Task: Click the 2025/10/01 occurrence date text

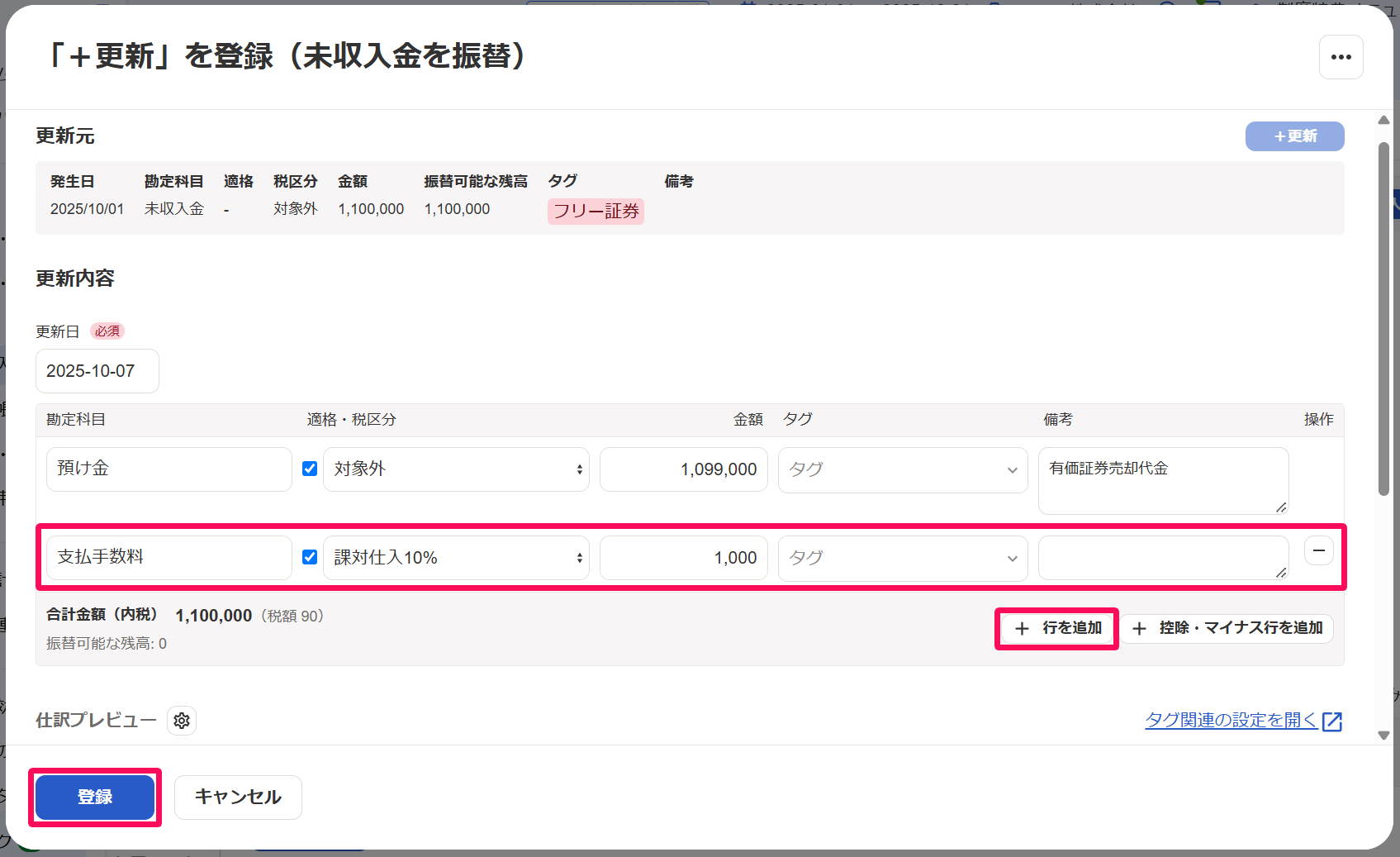Action: tap(87, 209)
